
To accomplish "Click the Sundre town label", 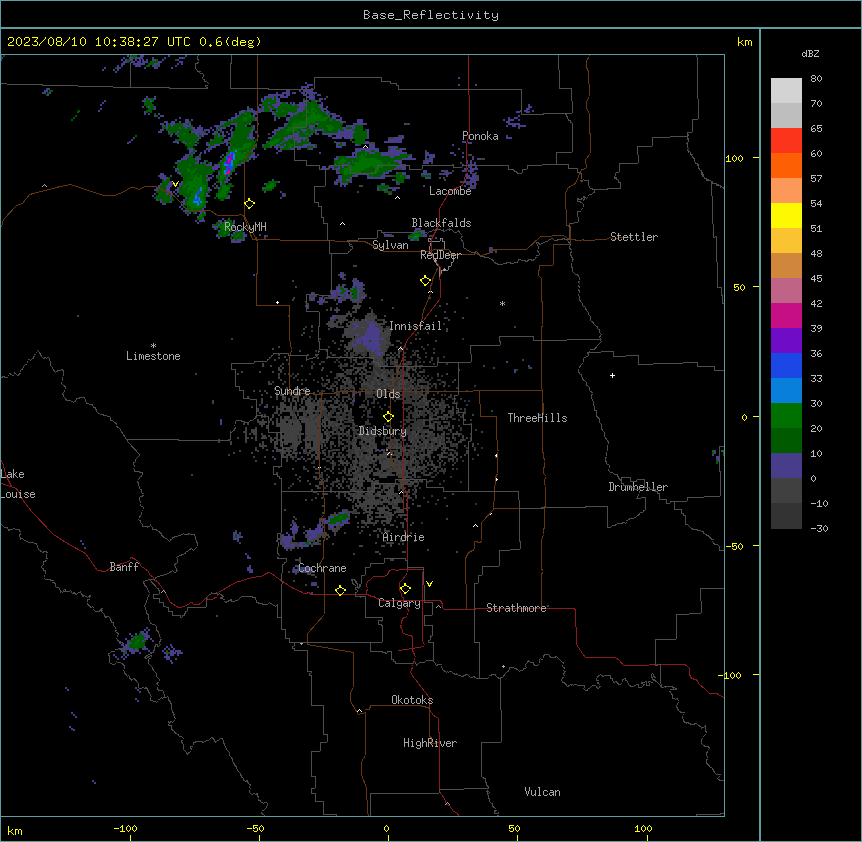I will pos(292,391).
